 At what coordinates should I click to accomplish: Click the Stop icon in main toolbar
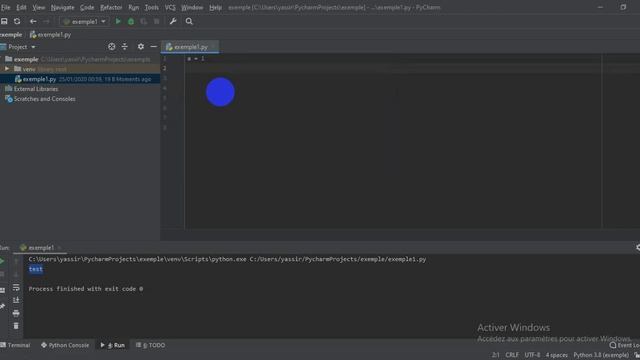point(157,21)
